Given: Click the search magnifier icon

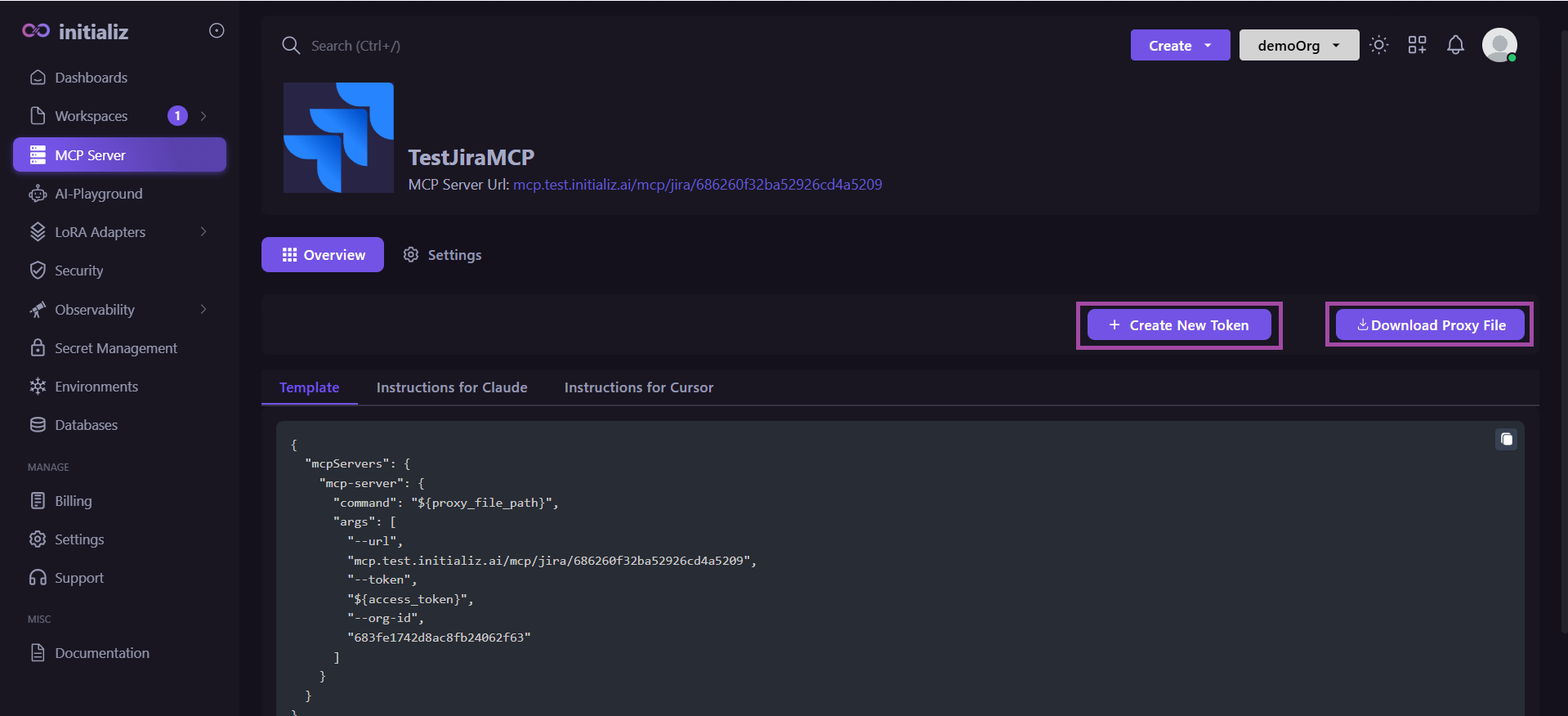Looking at the screenshot, I should click(291, 46).
